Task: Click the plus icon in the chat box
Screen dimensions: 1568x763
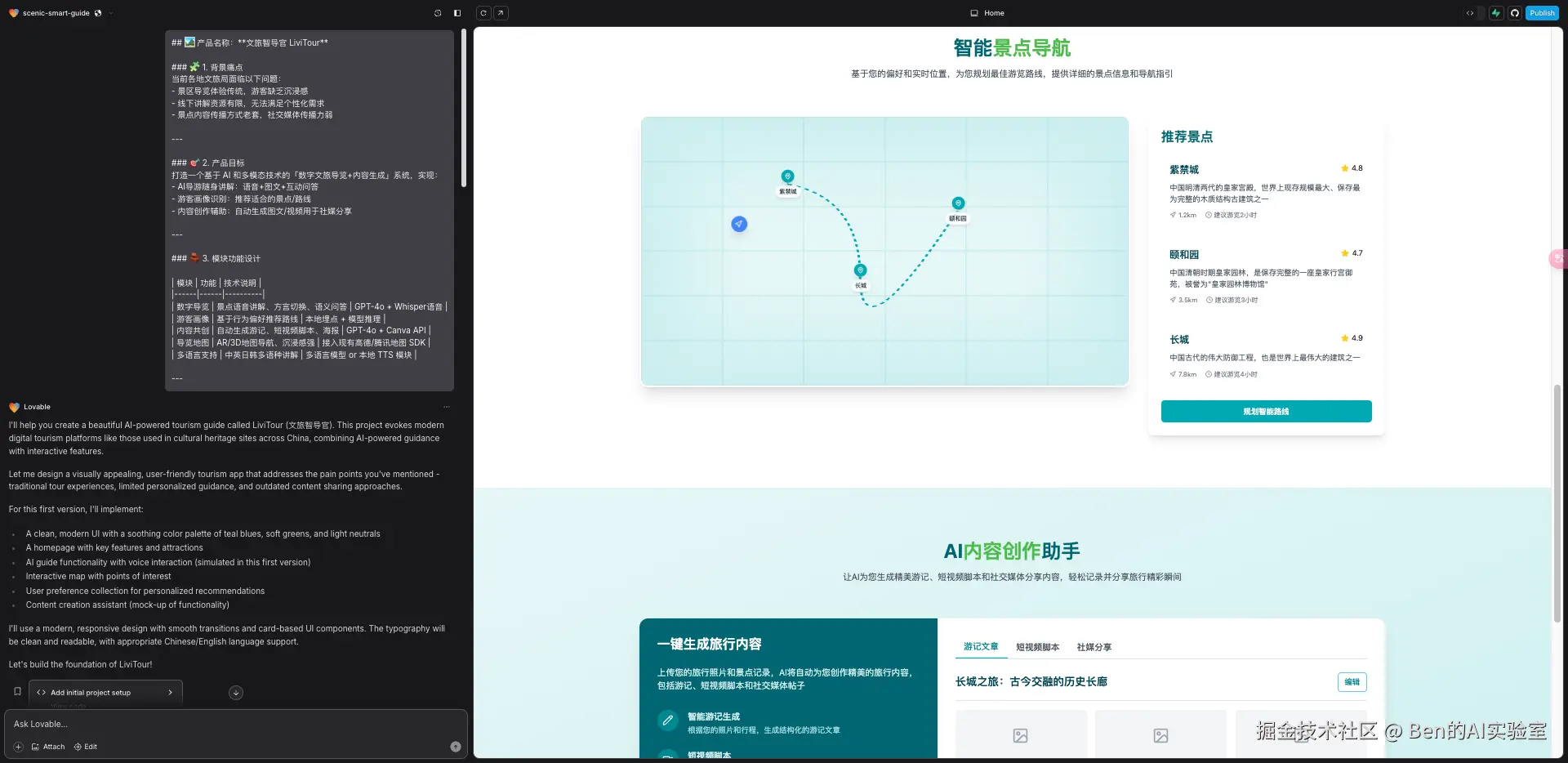Action: pos(19,747)
